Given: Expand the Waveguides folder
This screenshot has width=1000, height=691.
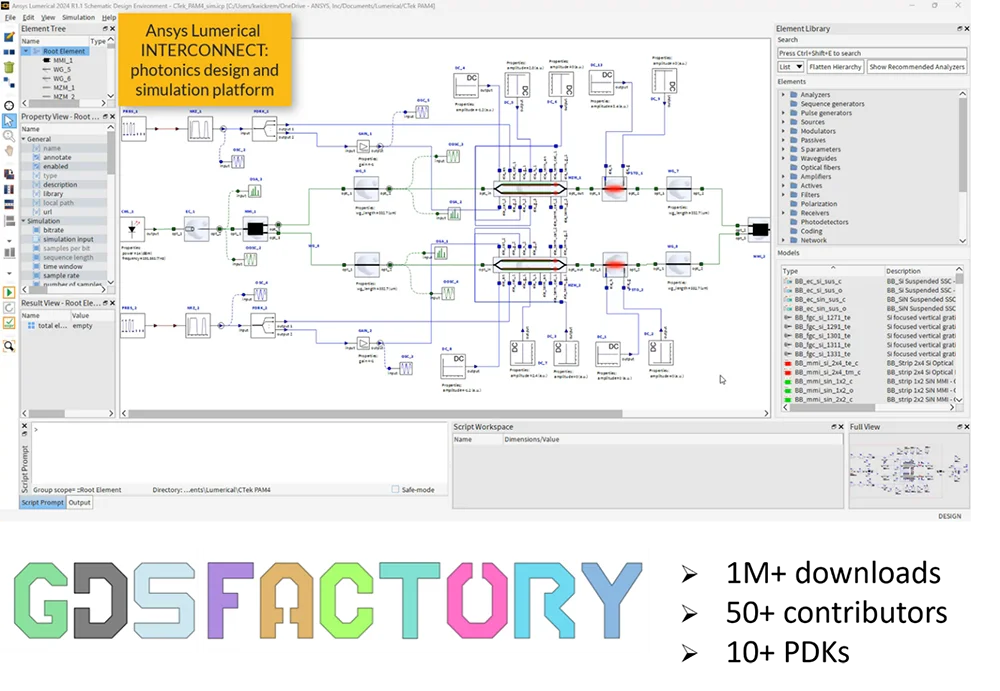Looking at the screenshot, I should [784, 158].
